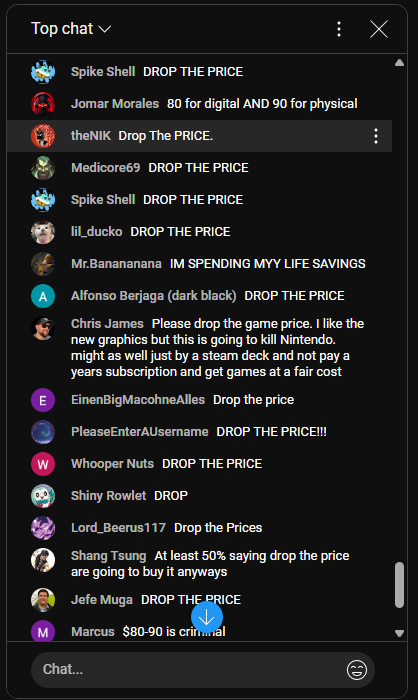The height and width of the screenshot is (700, 418).
Task: Click the PleaseEnterAUsername author name
Action: 140,432
